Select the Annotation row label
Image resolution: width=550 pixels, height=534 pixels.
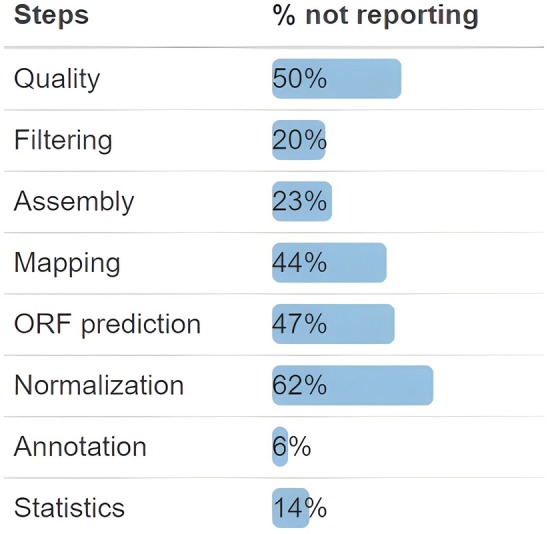(80, 447)
